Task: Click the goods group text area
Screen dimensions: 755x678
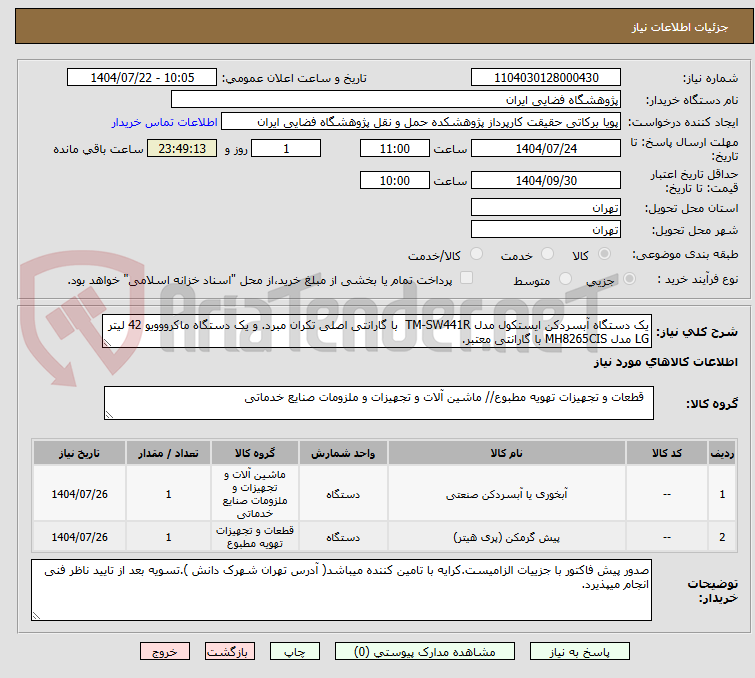Action: point(379,403)
